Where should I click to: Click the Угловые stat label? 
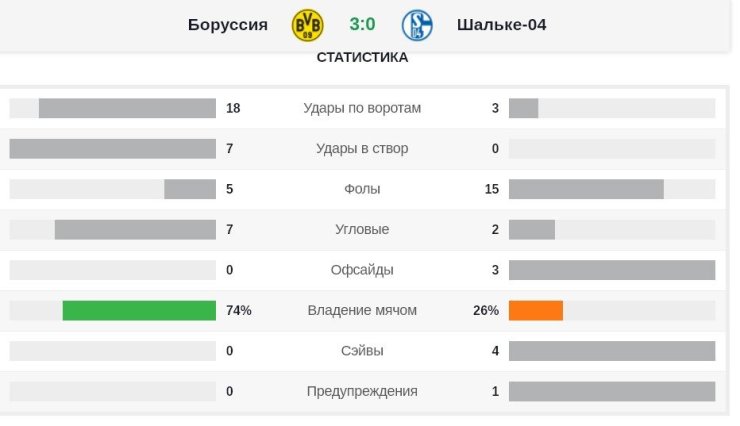pyautogui.click(x=362, y=230)
